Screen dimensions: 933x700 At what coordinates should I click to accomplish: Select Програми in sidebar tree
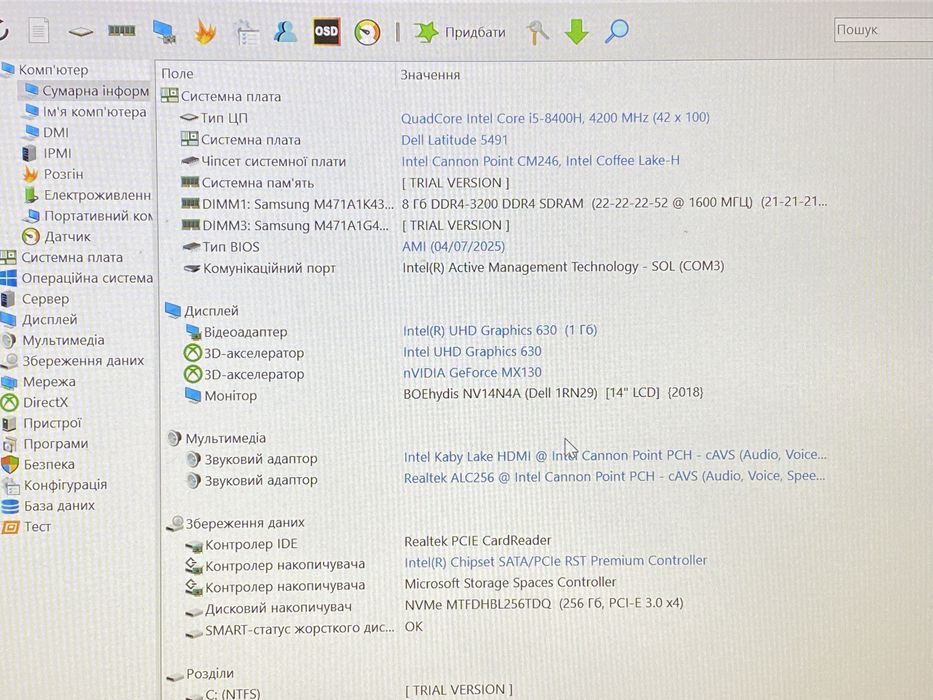tap(45, 443)
